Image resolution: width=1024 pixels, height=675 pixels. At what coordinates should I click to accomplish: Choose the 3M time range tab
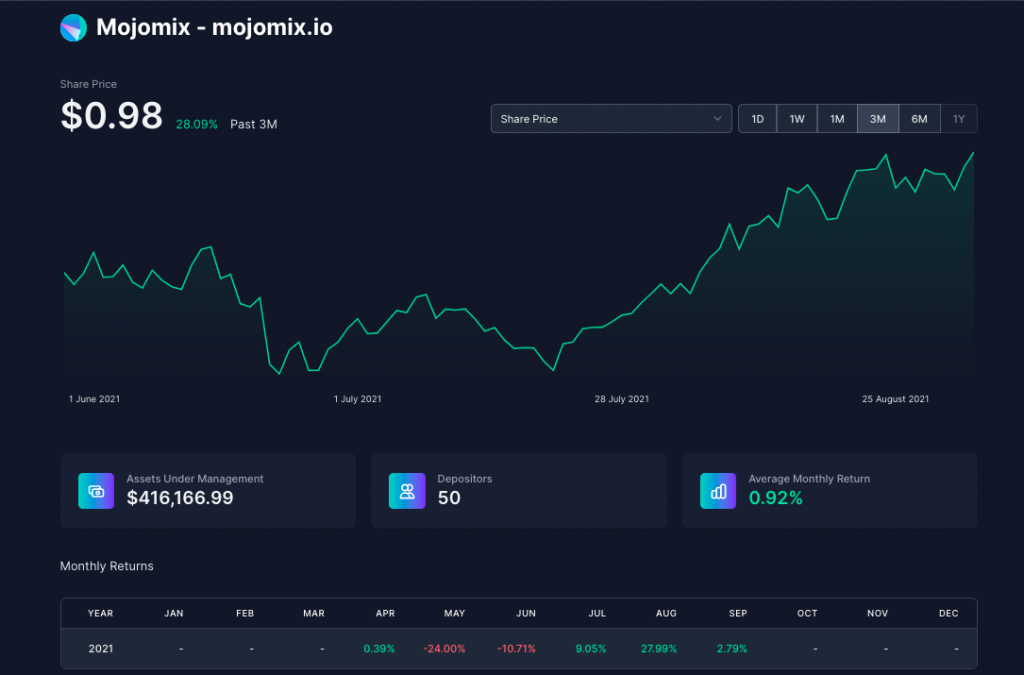(878, 119)
